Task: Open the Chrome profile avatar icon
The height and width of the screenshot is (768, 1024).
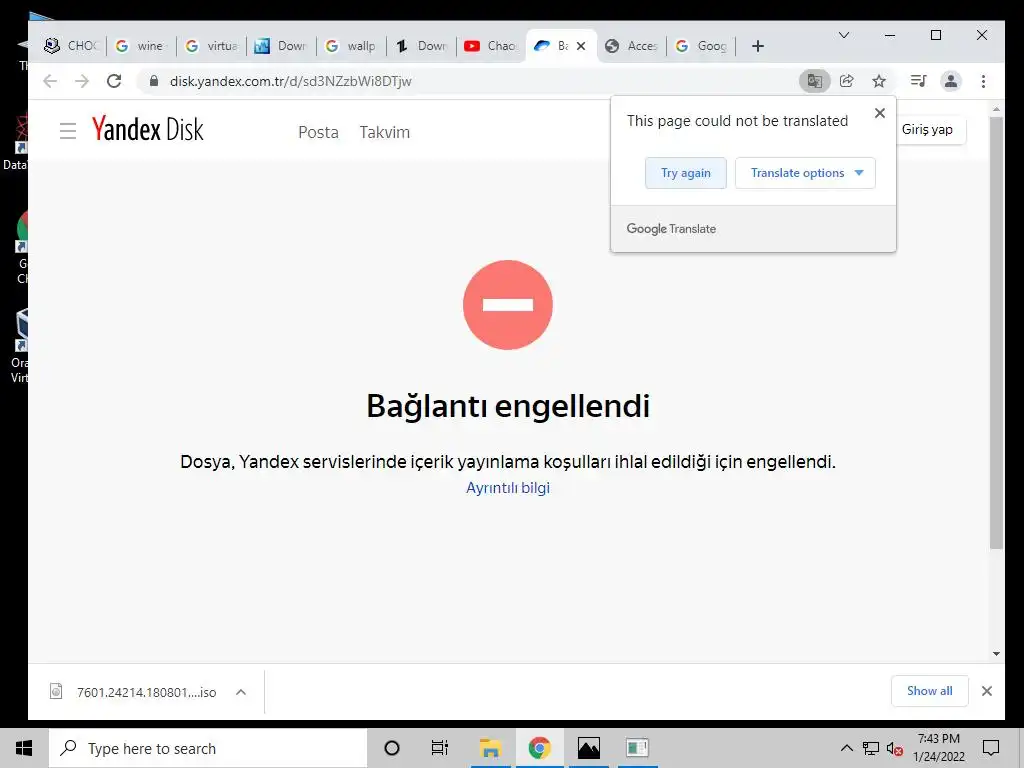Action: pyautogui.click(x=951, y=81)
